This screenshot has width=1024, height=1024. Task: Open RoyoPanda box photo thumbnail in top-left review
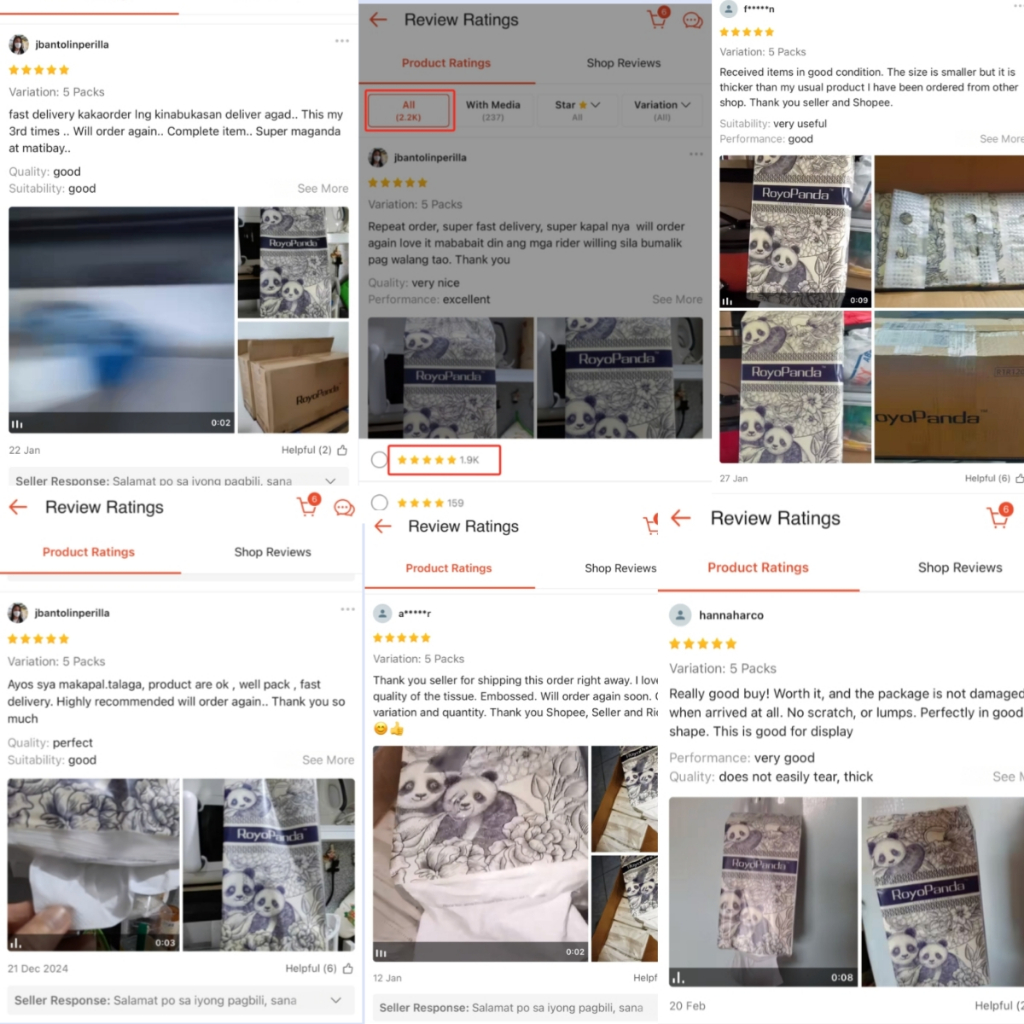pos(293,377)
